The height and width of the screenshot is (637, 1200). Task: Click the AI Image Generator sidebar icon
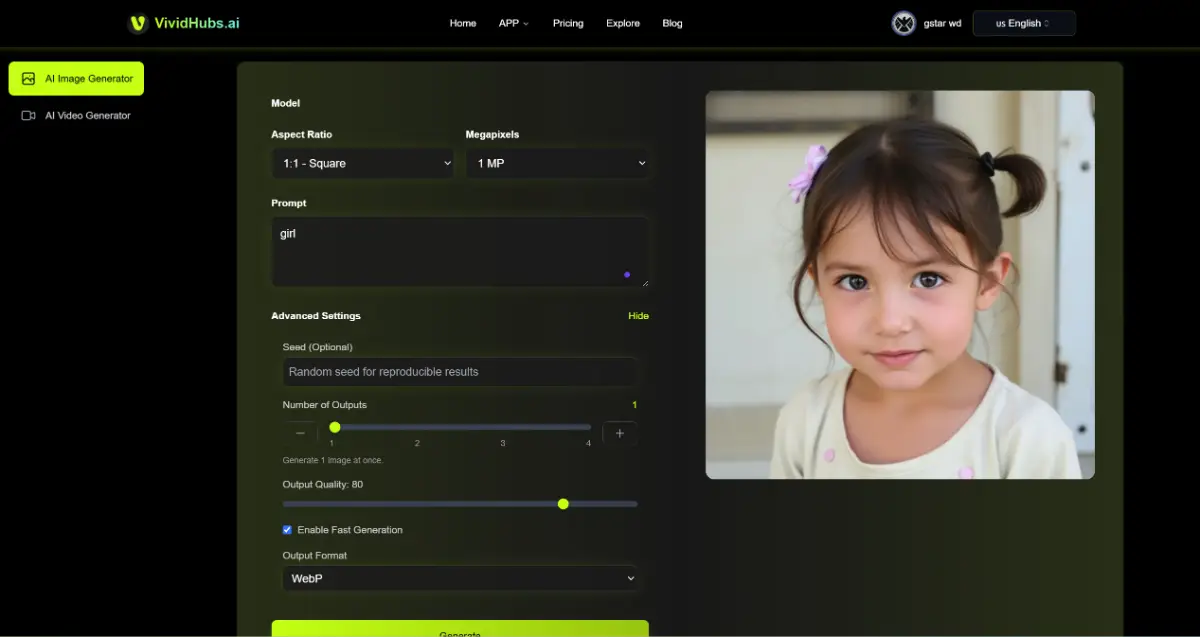29,79
